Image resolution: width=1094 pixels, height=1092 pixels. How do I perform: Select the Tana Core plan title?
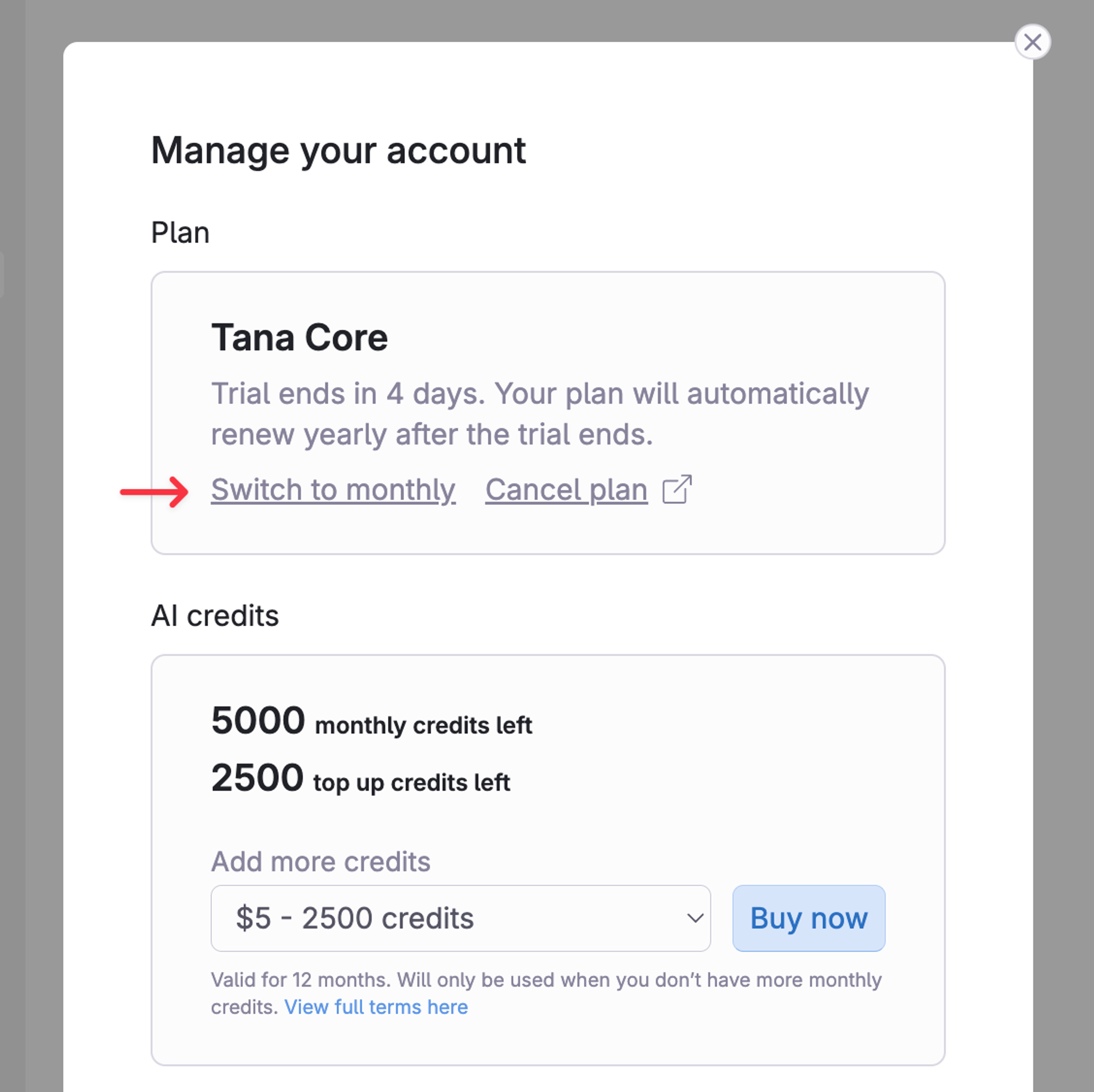point(299,338)
